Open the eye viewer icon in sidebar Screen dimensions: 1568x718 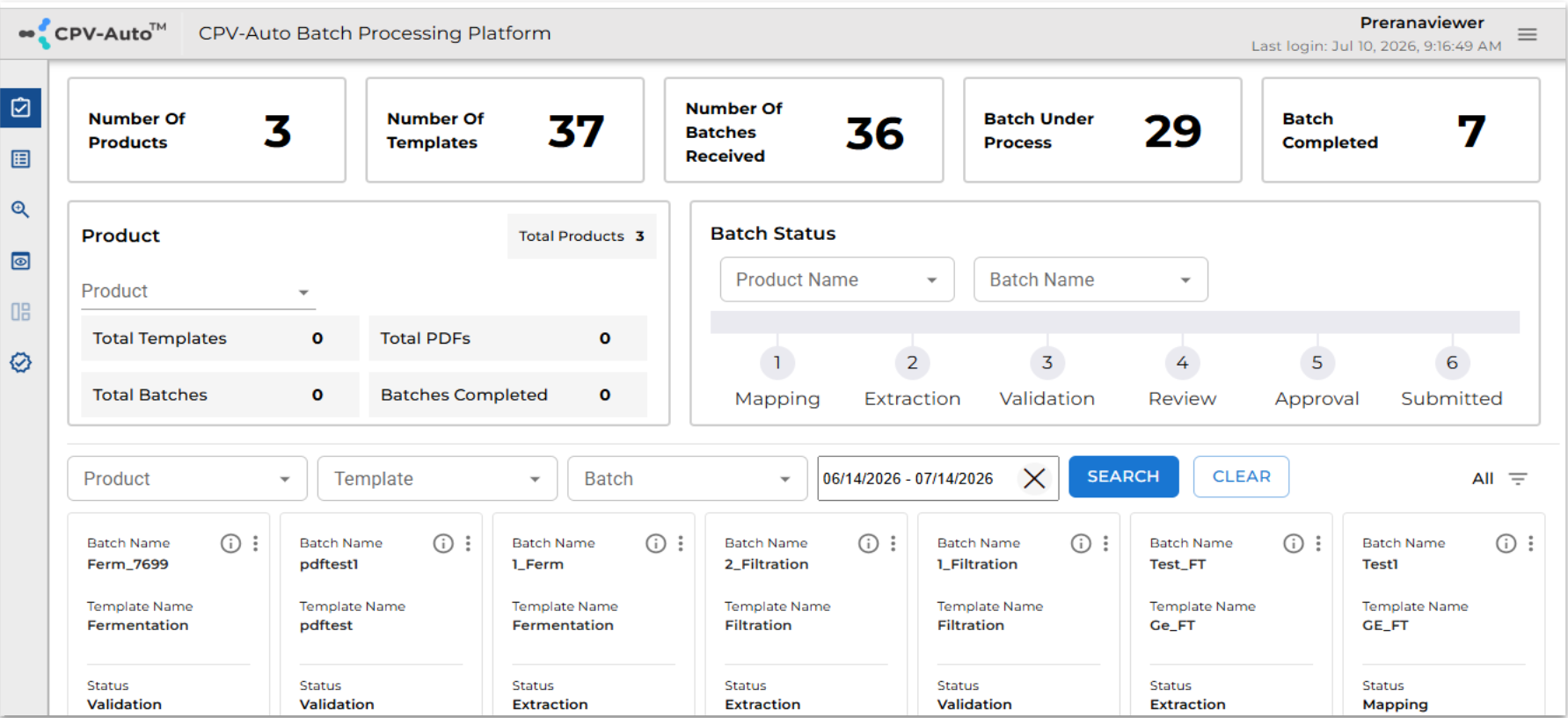[x=21, y=261]
